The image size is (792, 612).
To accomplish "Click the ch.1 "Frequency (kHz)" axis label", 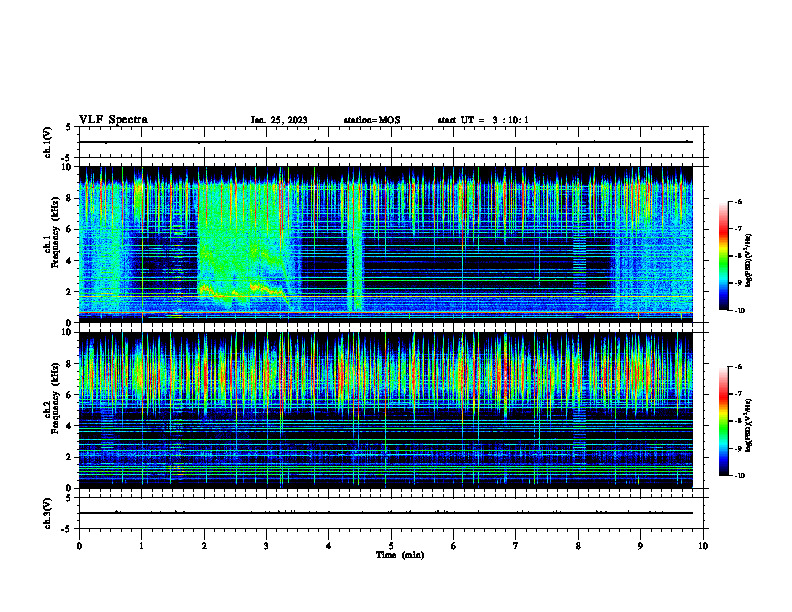I will tap(56, 233).
